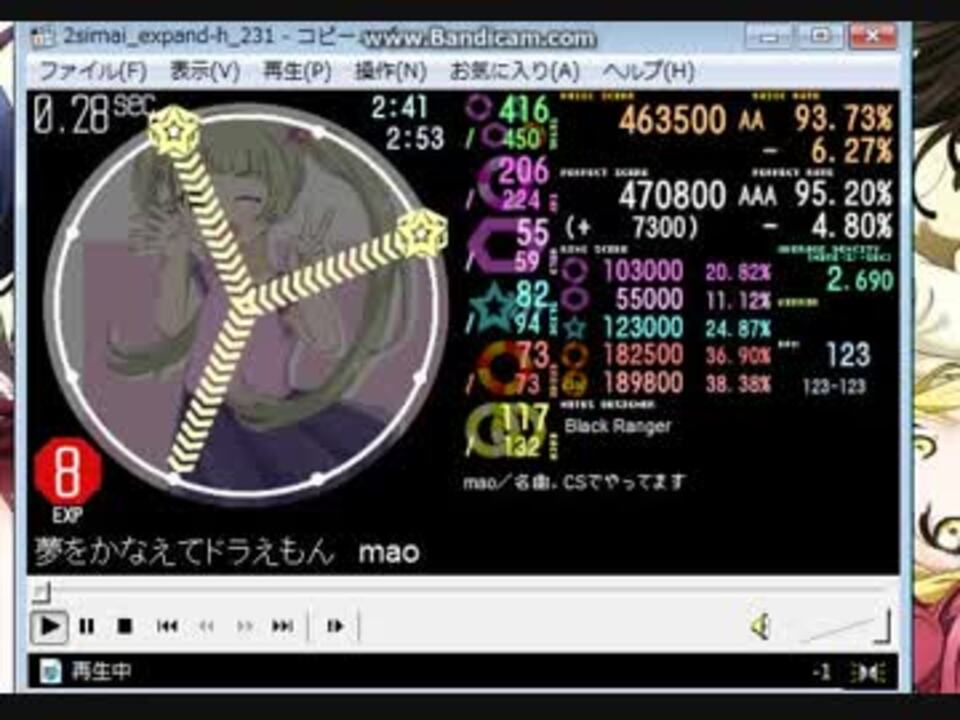Step forward one frame
Viewport: 960px width, 720px height.
335,626
